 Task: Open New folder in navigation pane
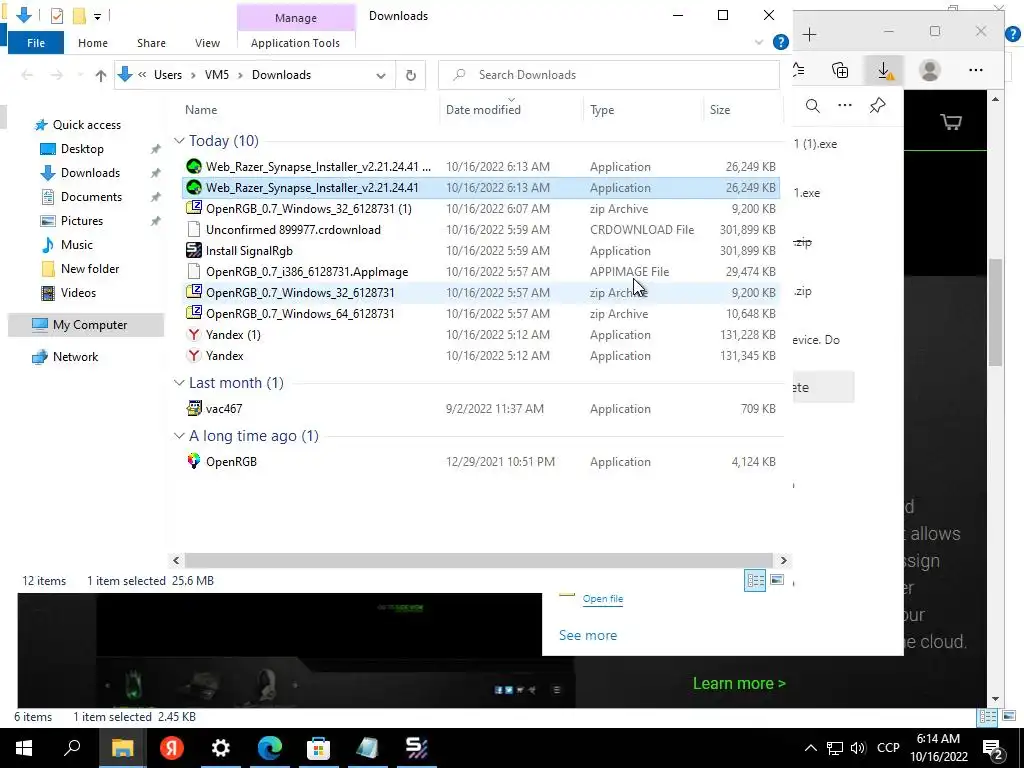89,268
